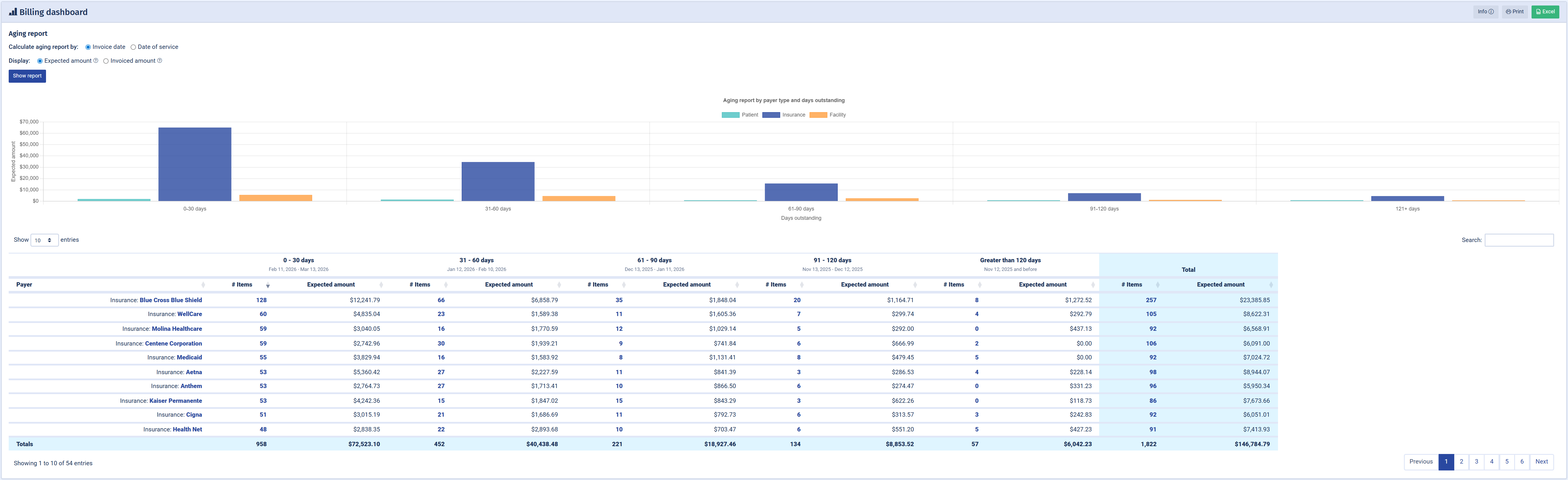The width and height of the screenshot is (1568, 480).
Task: Select Invoiced amount radio button
Action: [106, 61]
